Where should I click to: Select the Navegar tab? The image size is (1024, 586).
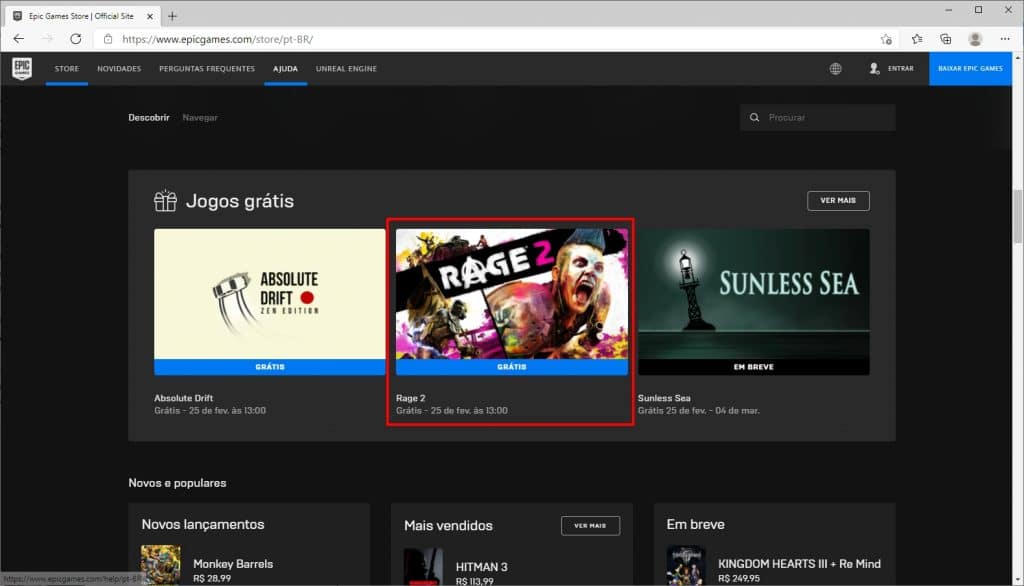point(200,118)
